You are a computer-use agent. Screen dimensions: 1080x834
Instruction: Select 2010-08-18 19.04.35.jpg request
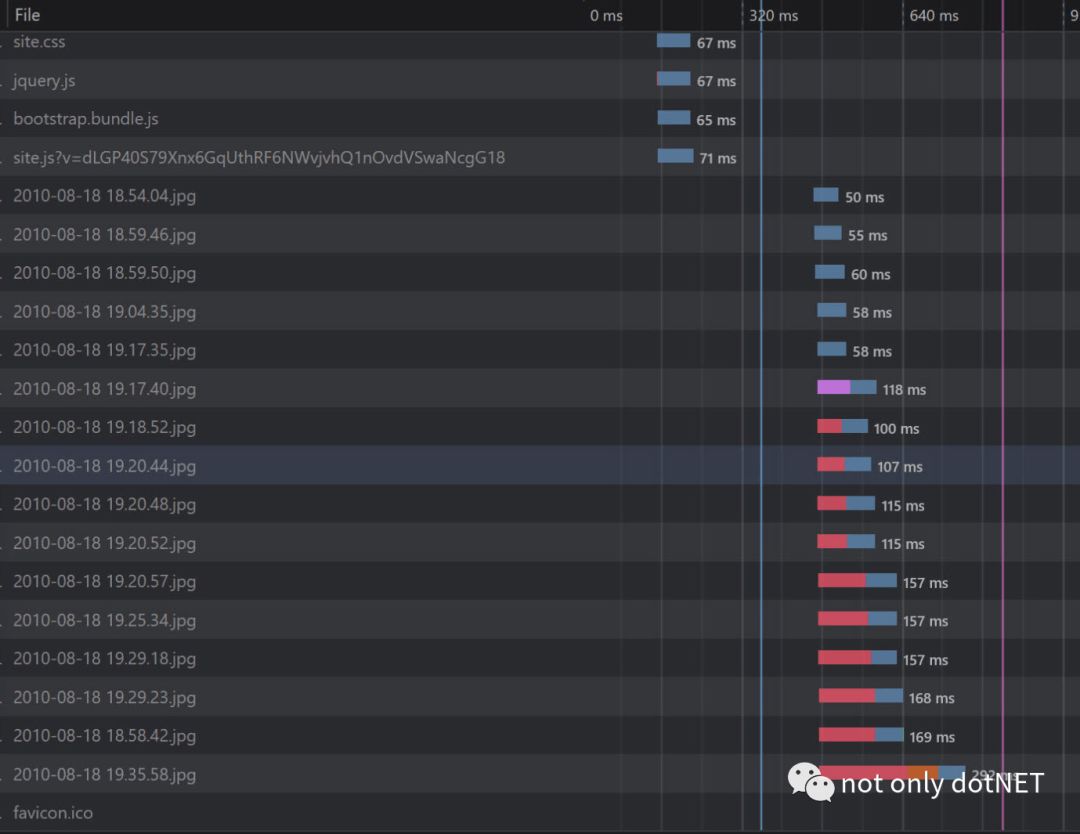coord(540,311)
